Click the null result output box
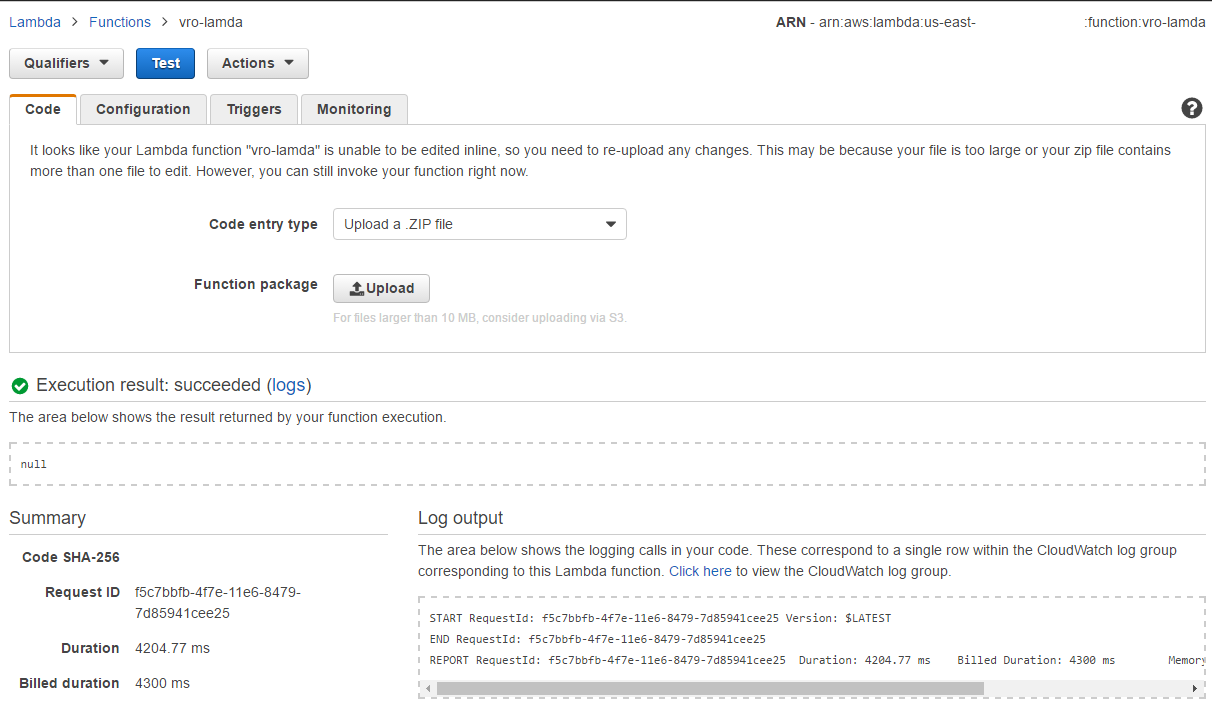Viewport: 1212px width, 704px height. tap(607, 464)
